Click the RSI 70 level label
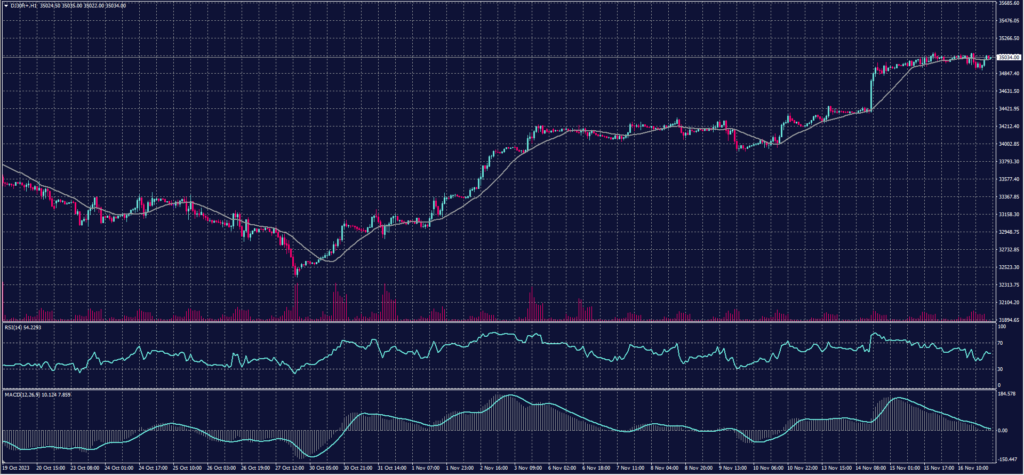Screen dimensions: 1024x475 [x=999, y=342]
